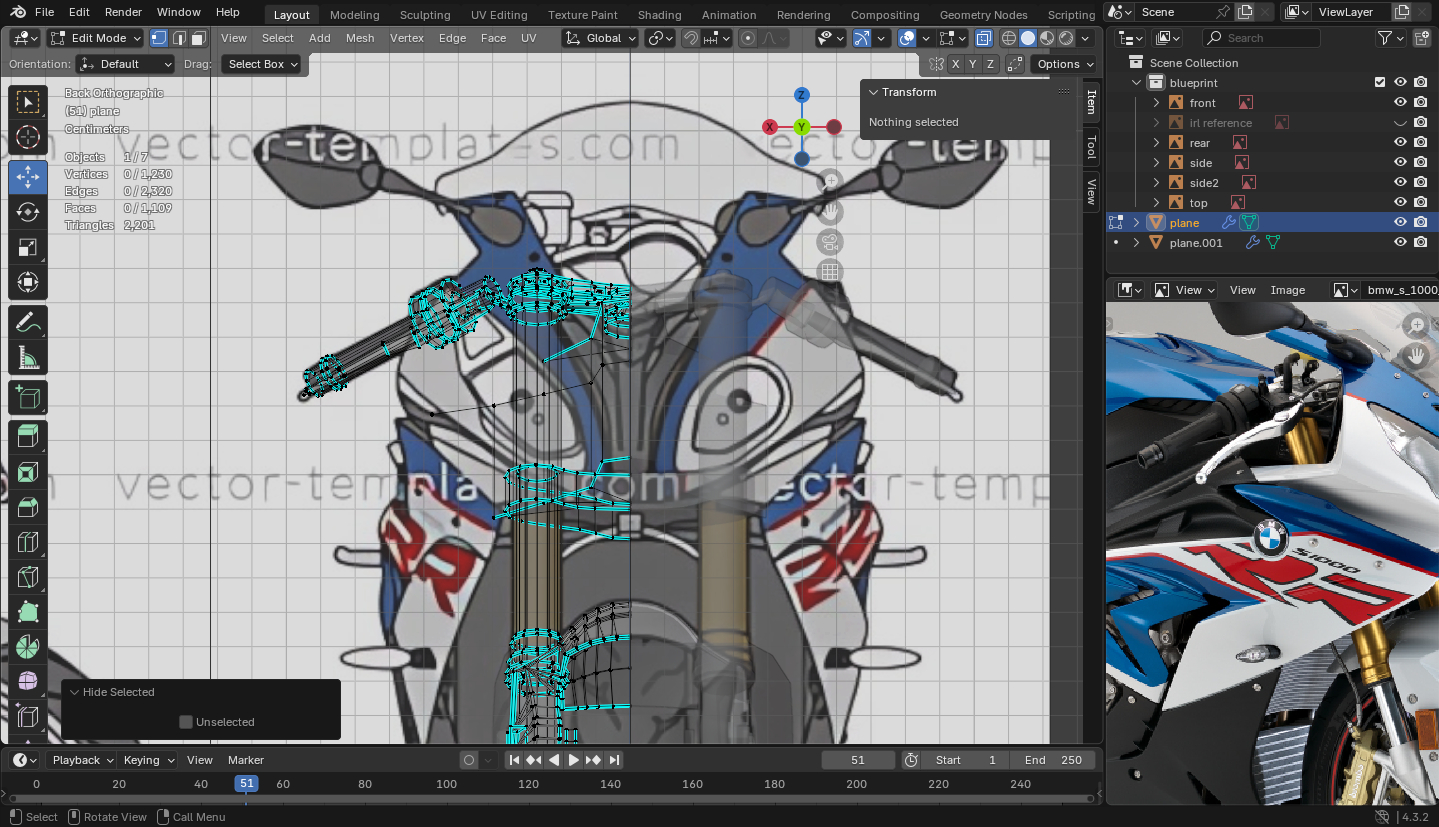Image resolution: width=1439 pixels, height=827 pixels.
Task: Collapse the blueprint collection
Action: click(1137, 83)
